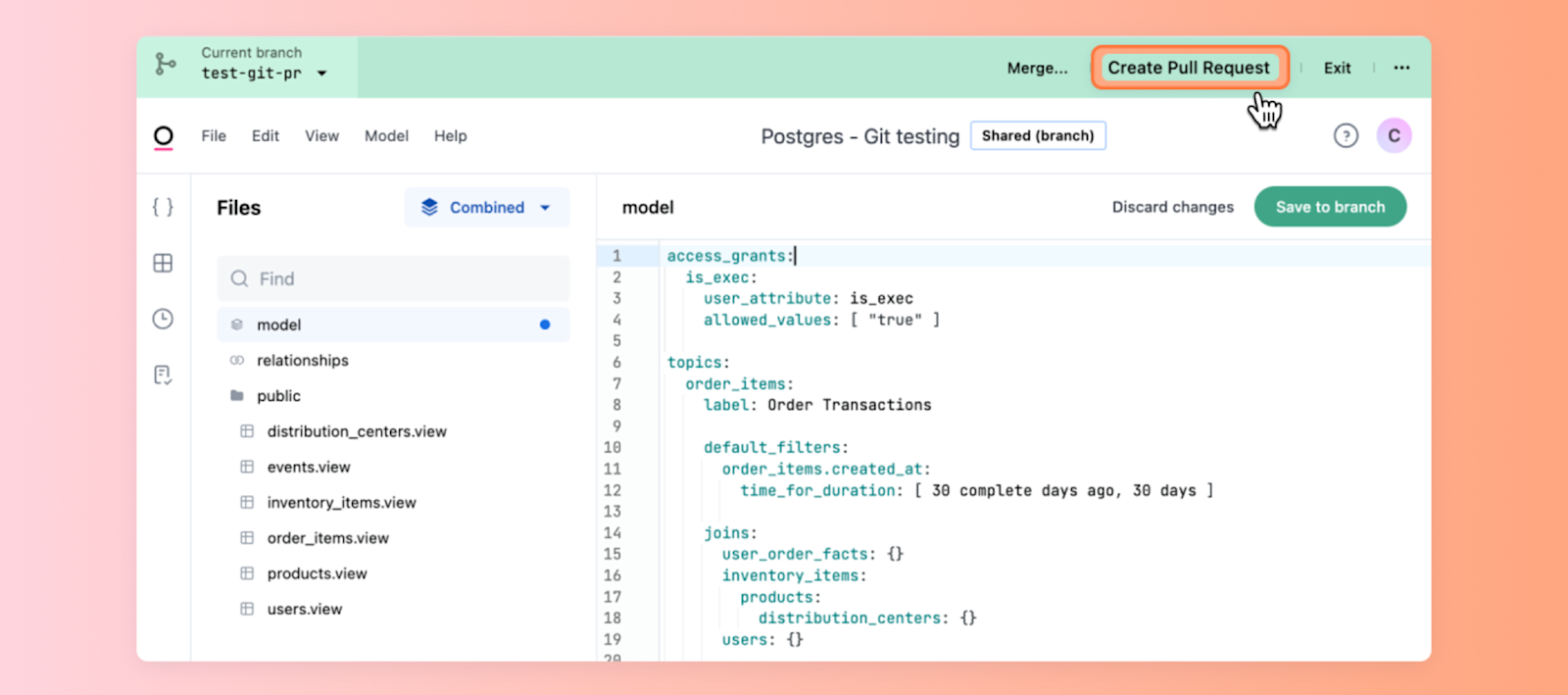Open the clock history sidebar icon

(163, 319)
